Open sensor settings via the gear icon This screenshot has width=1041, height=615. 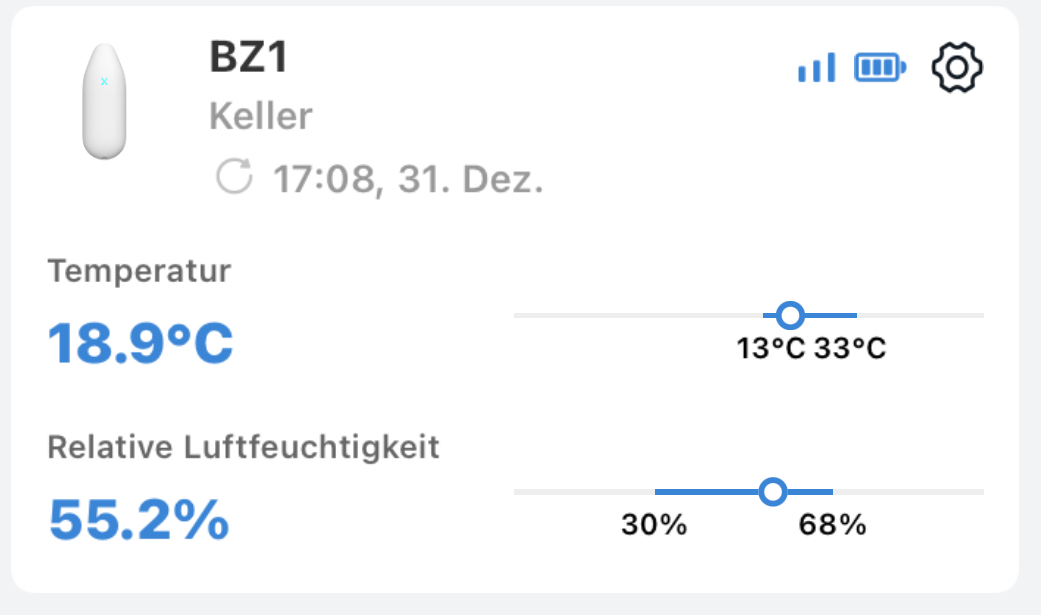pyautogui.click(x=957, y=68)
